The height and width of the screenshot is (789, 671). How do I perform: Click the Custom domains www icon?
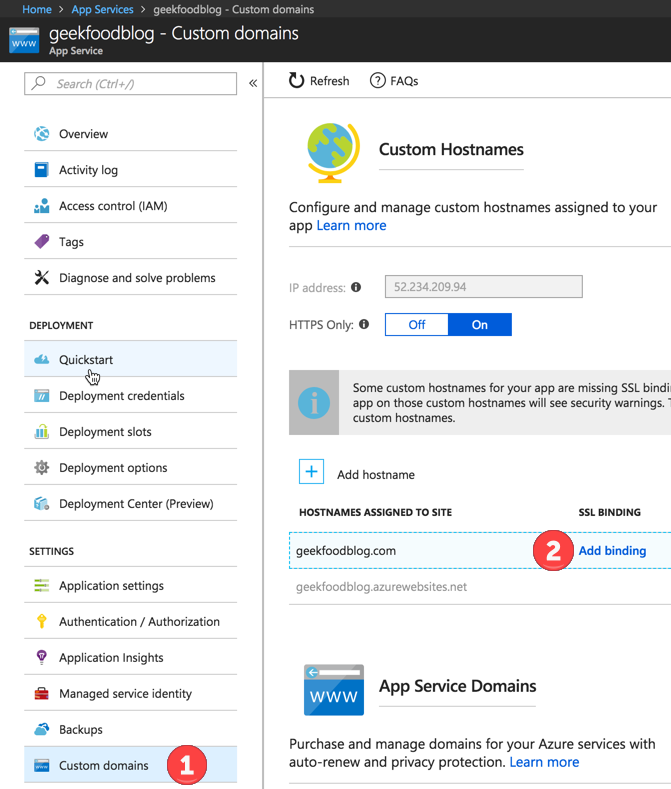point(41,765)
